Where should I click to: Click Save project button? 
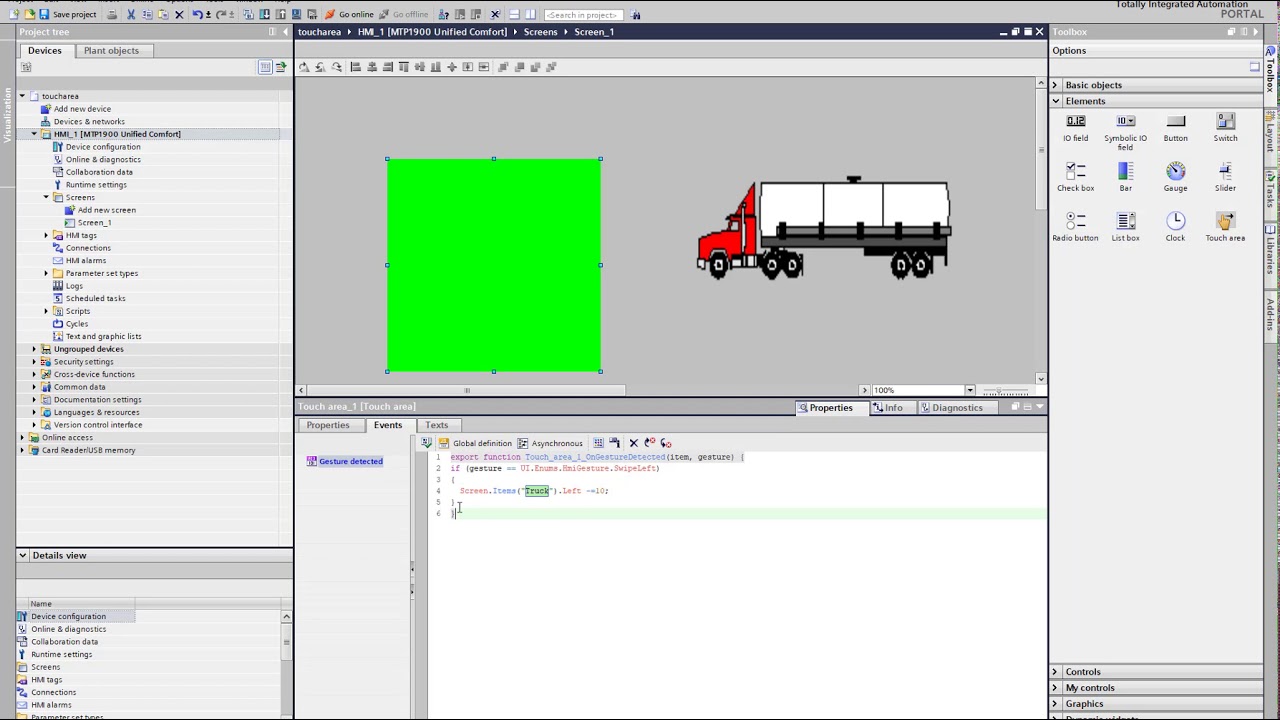click(68, 15)
